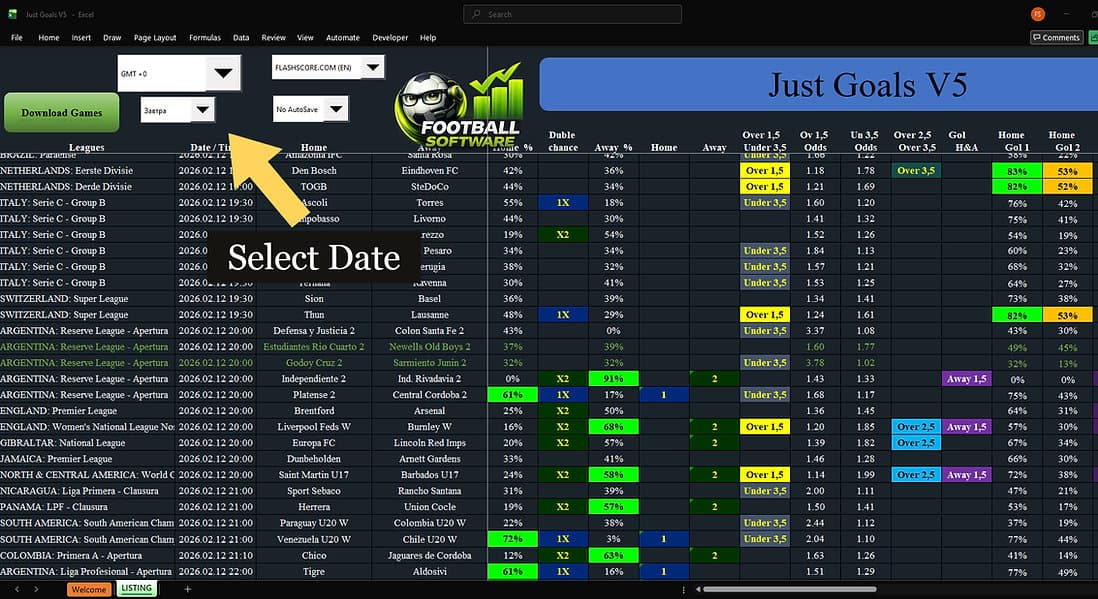Screen dimensions: 1098x599
Task: Select ENGLAND: Premier League league cell
Action: [88, 411]
